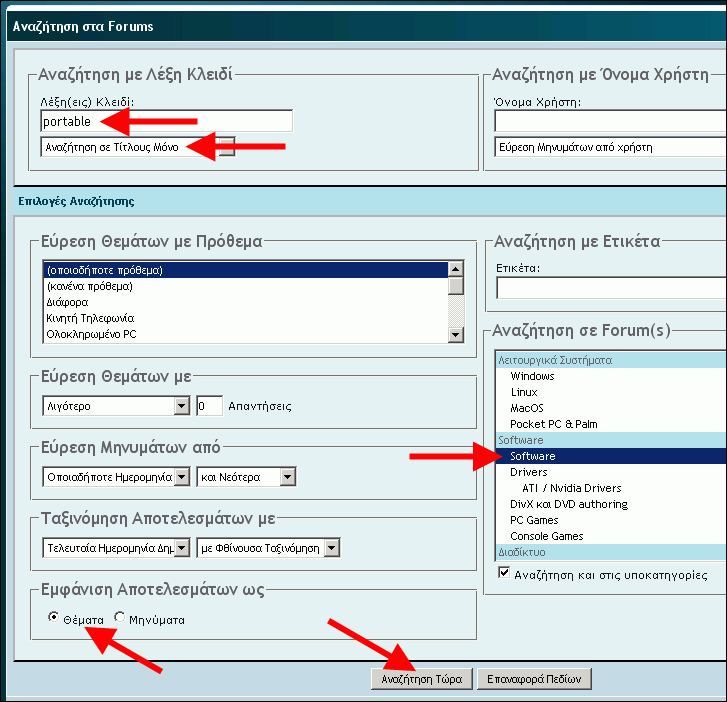The width and height of the screenshot is (727, 702).
Task: Select '(οποιοδήποτε πρόθεμα)' in prefix list
Action: (246, 270)
